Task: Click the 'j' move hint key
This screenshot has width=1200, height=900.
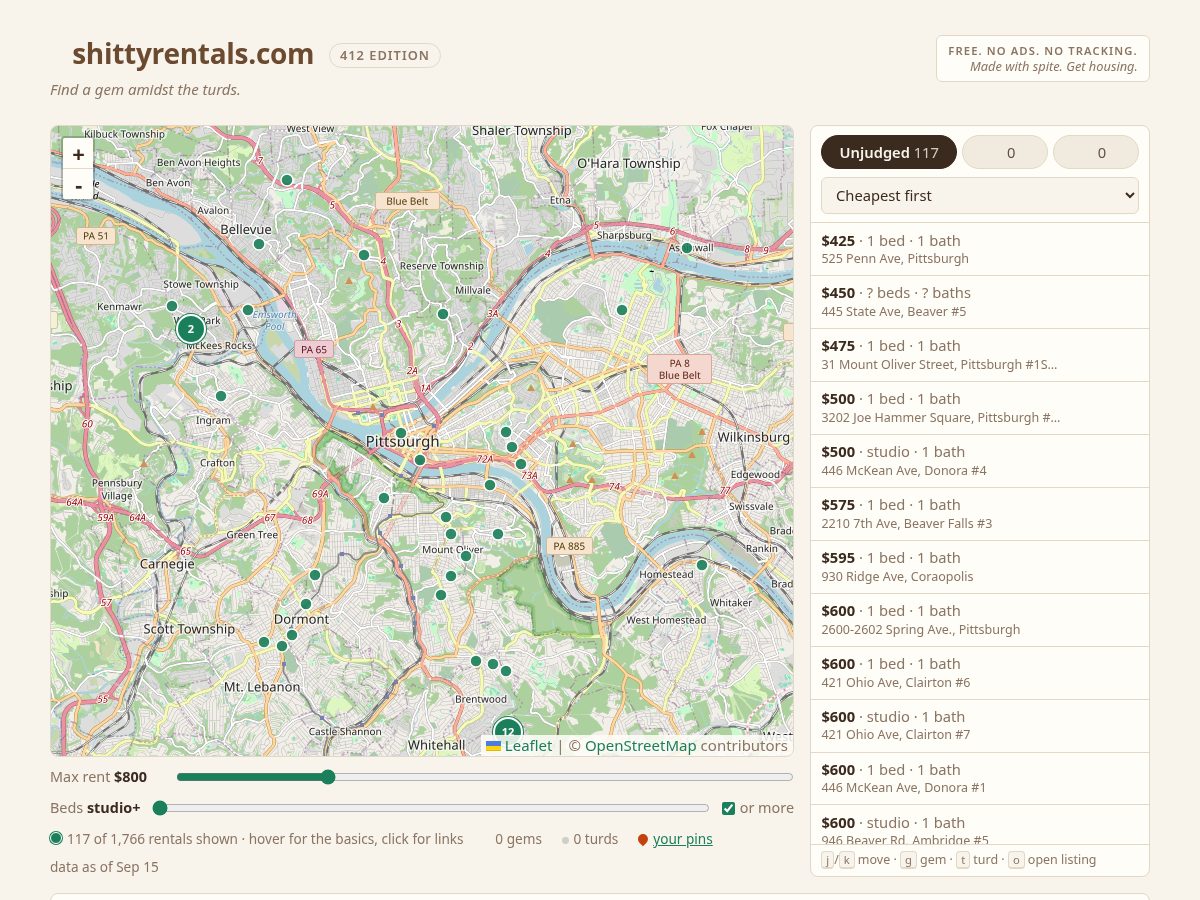Action: [x=828, y=860]
